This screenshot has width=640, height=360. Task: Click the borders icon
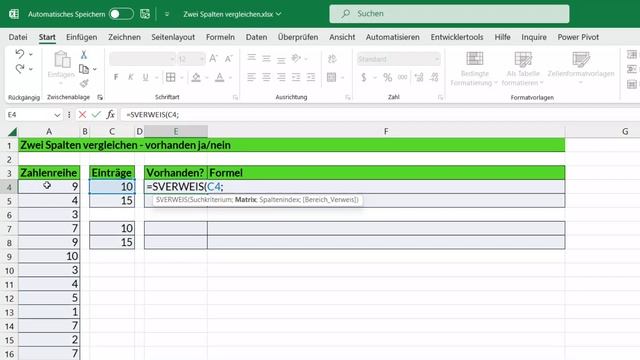(x=171, y=77)
